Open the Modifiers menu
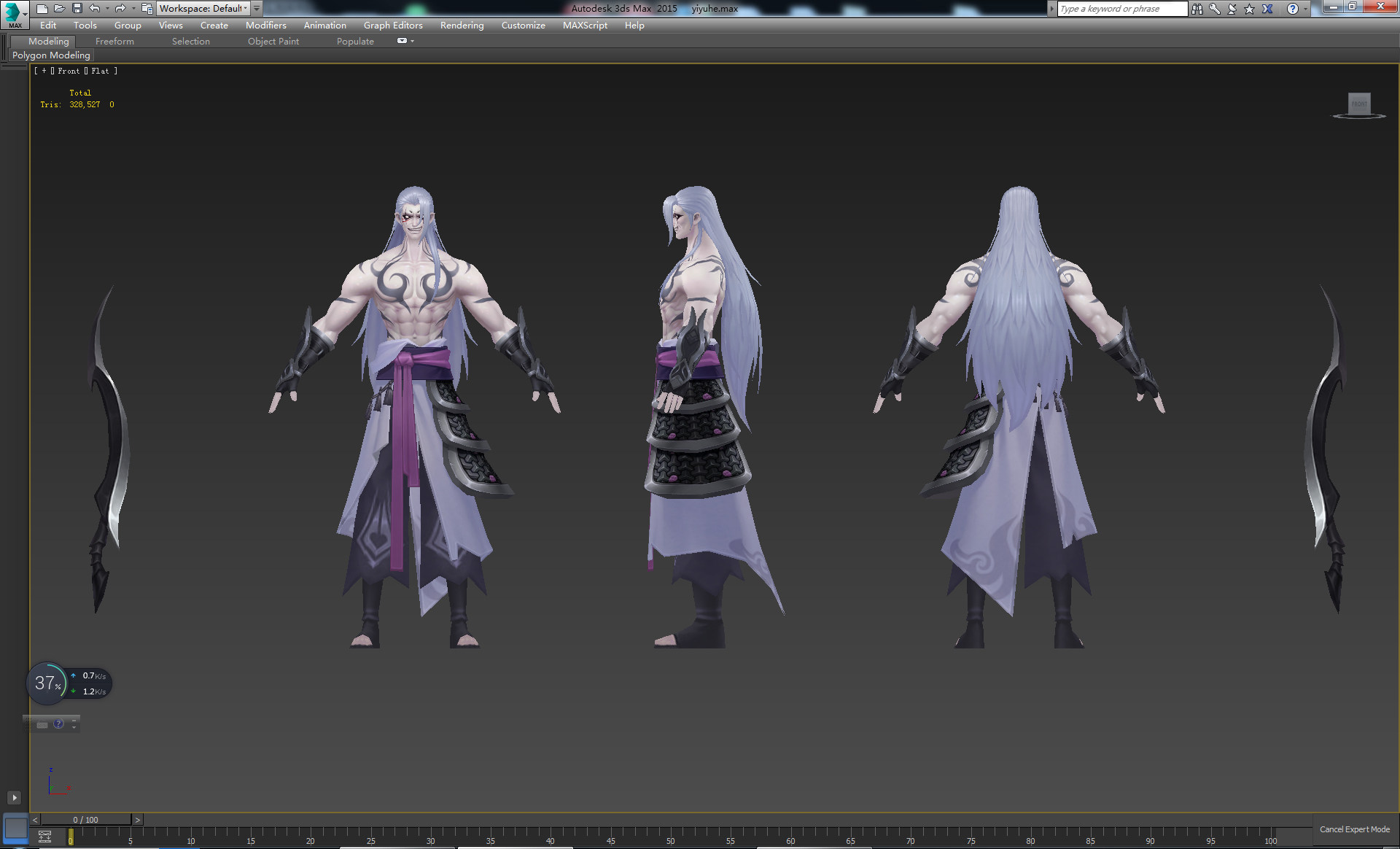Viewport: 1400px width, 849px height. pos(265,25)
